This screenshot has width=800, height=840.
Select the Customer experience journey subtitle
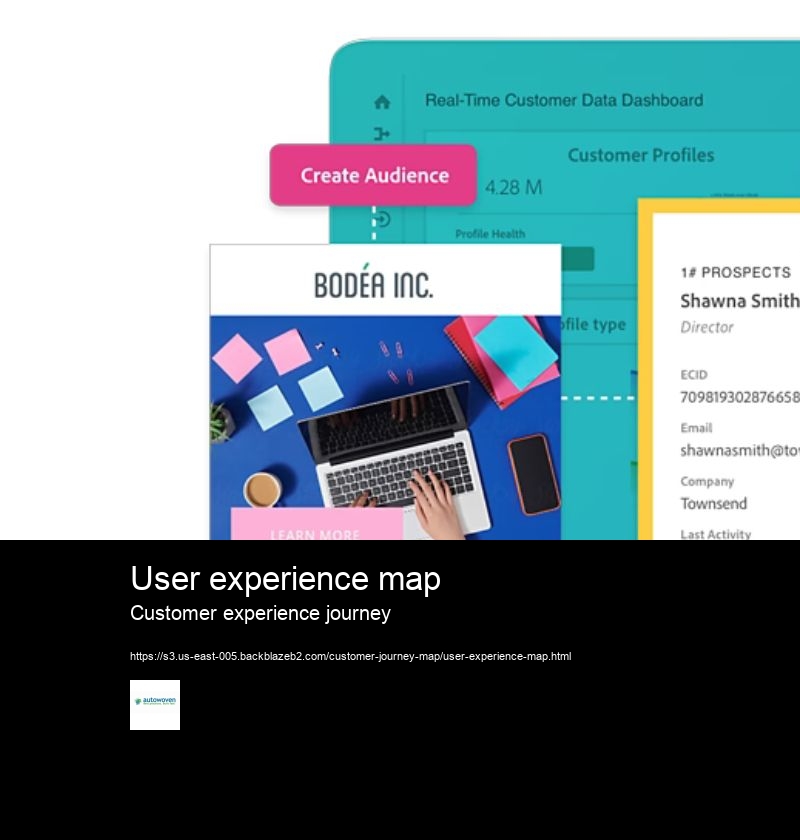click(260, 613)
